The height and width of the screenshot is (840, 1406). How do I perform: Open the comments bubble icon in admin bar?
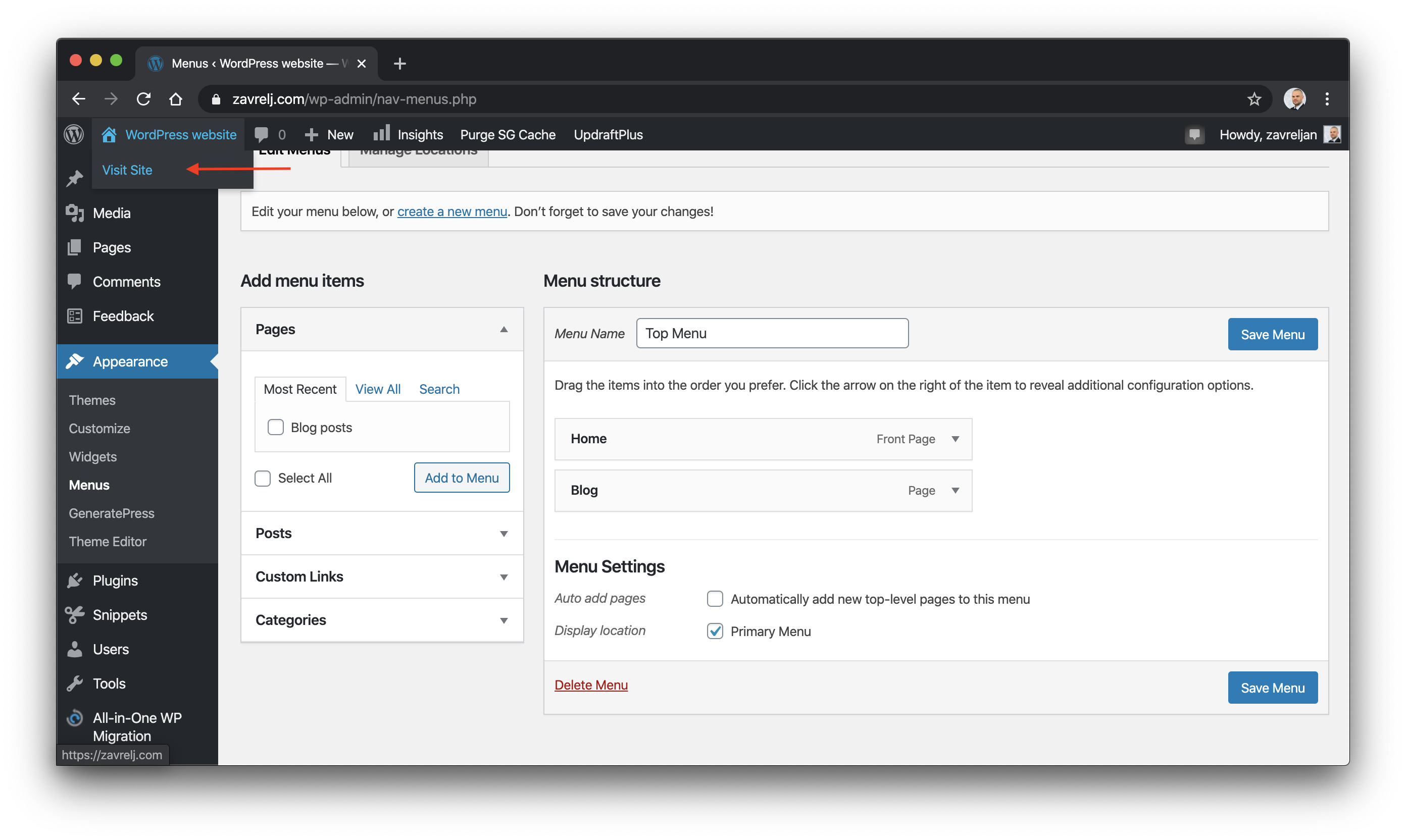coord(261,134)
